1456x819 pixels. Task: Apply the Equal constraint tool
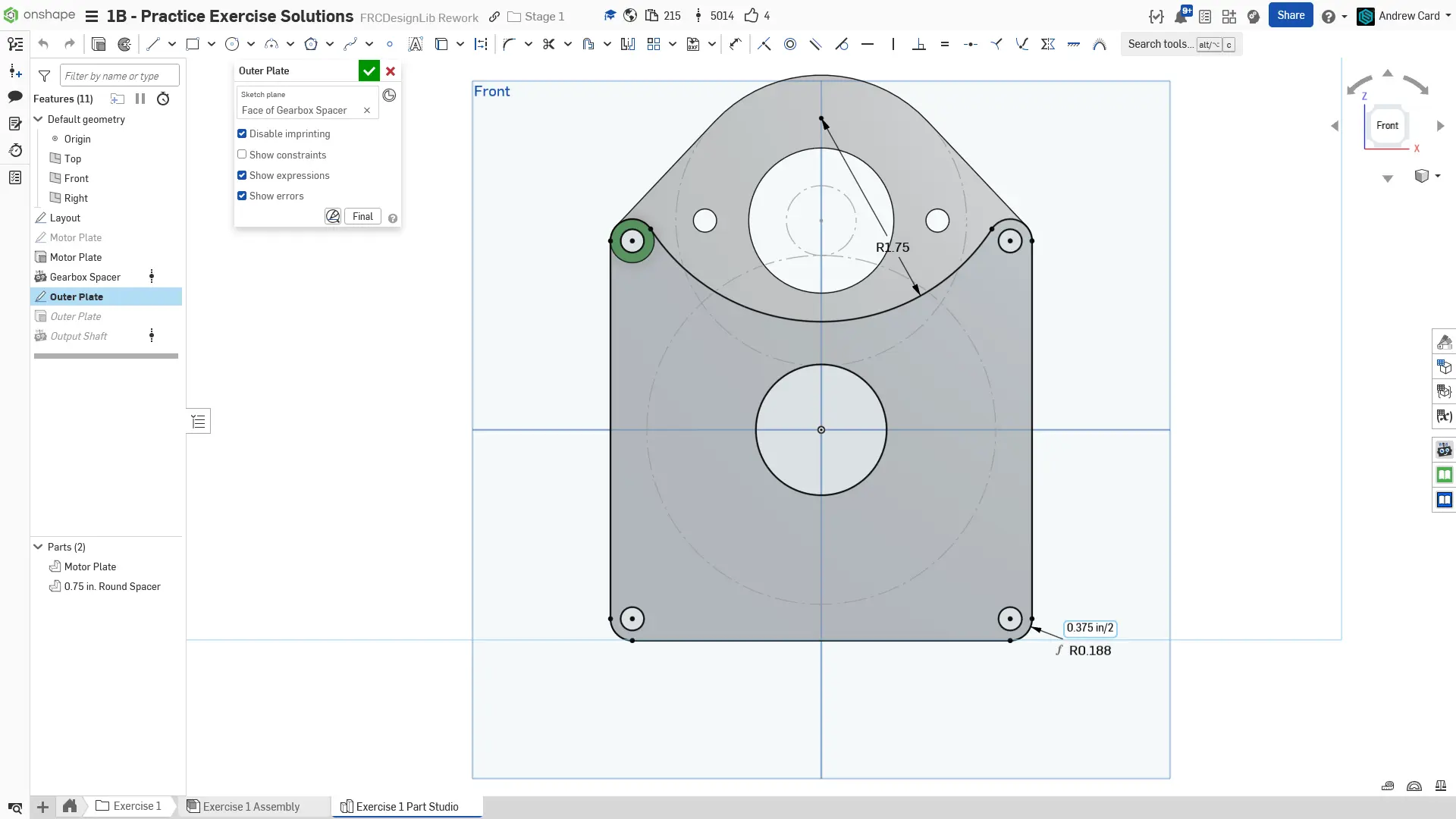coord(944,44)
